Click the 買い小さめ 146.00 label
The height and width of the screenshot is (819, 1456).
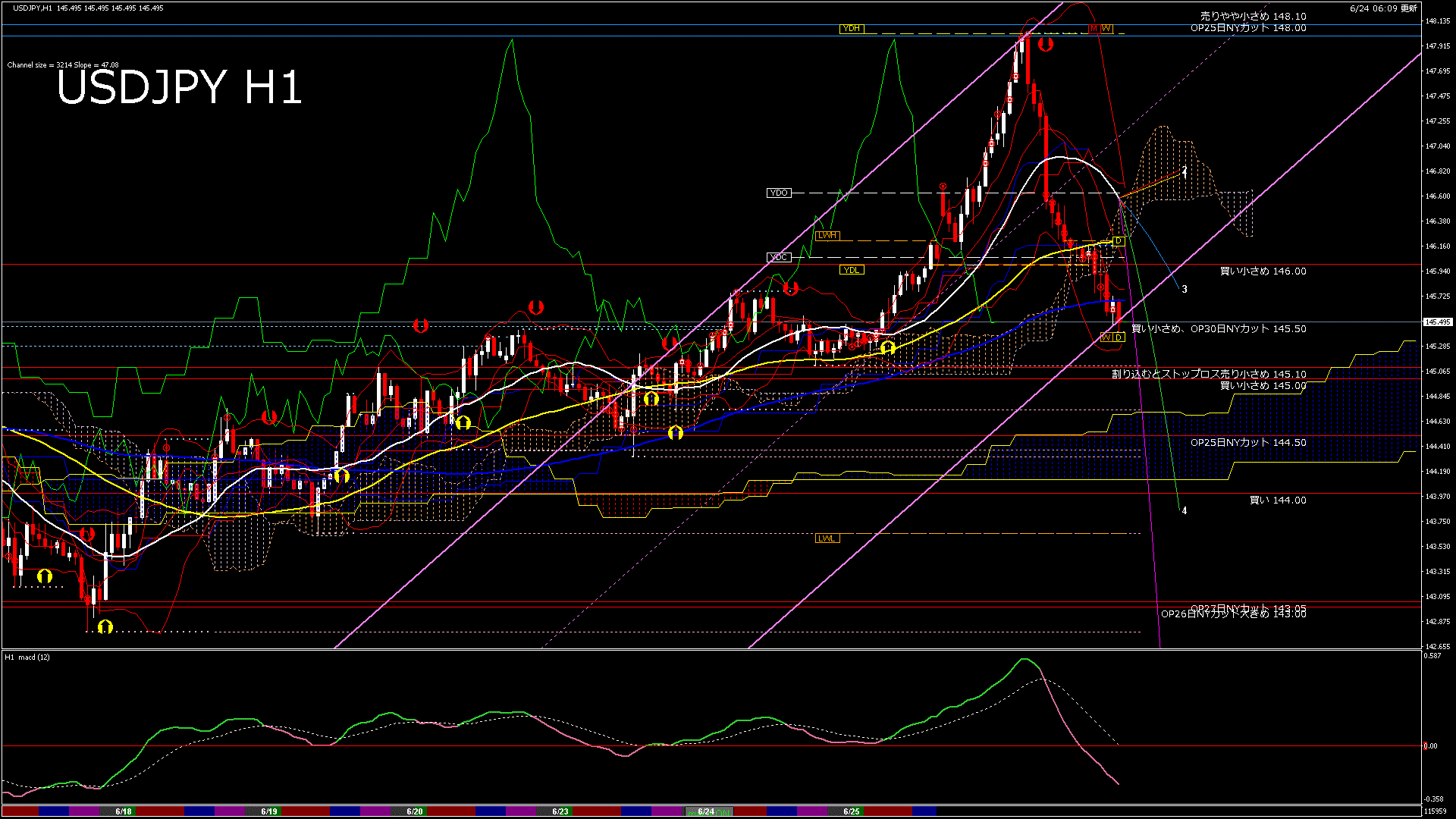(1263, 271)
